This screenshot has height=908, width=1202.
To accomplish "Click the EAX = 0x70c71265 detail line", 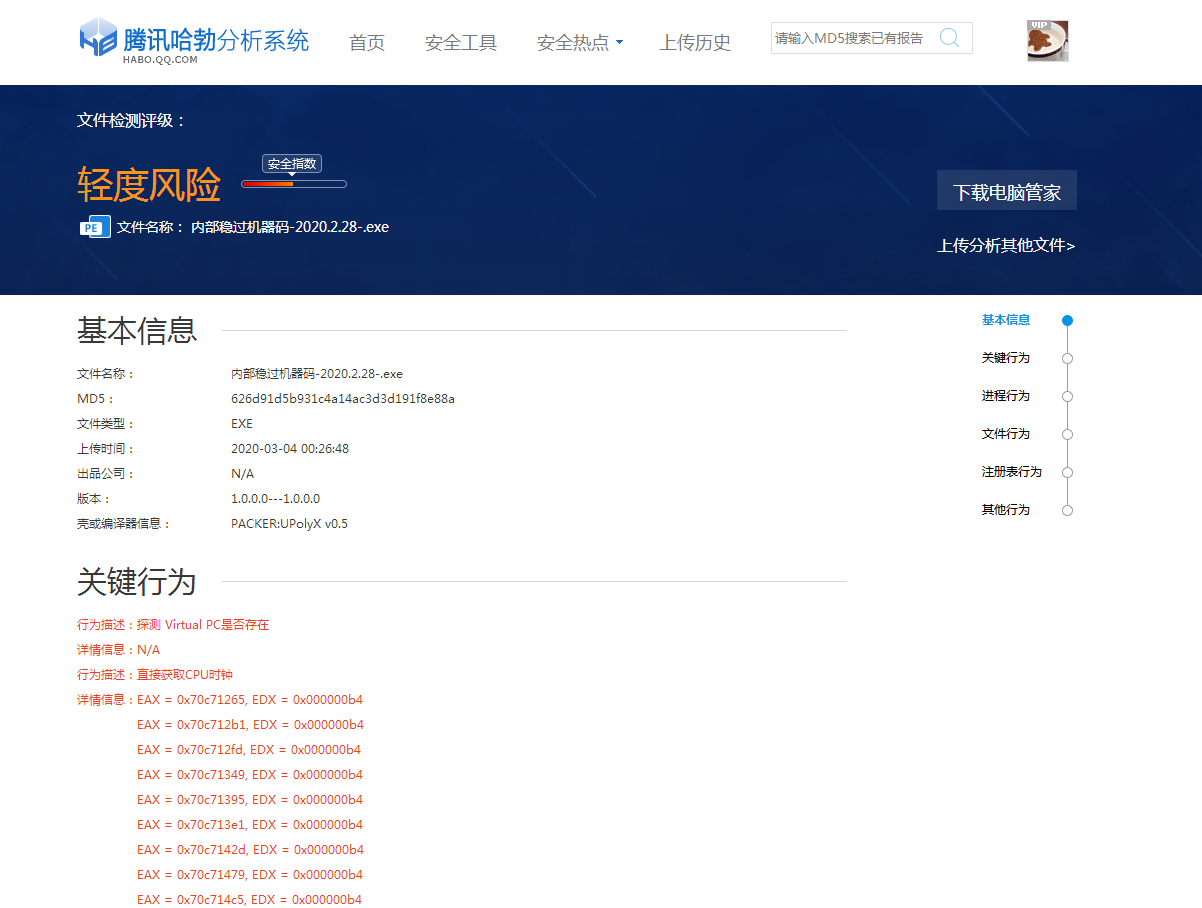I will pyautogui.click(x=250, y=700).
